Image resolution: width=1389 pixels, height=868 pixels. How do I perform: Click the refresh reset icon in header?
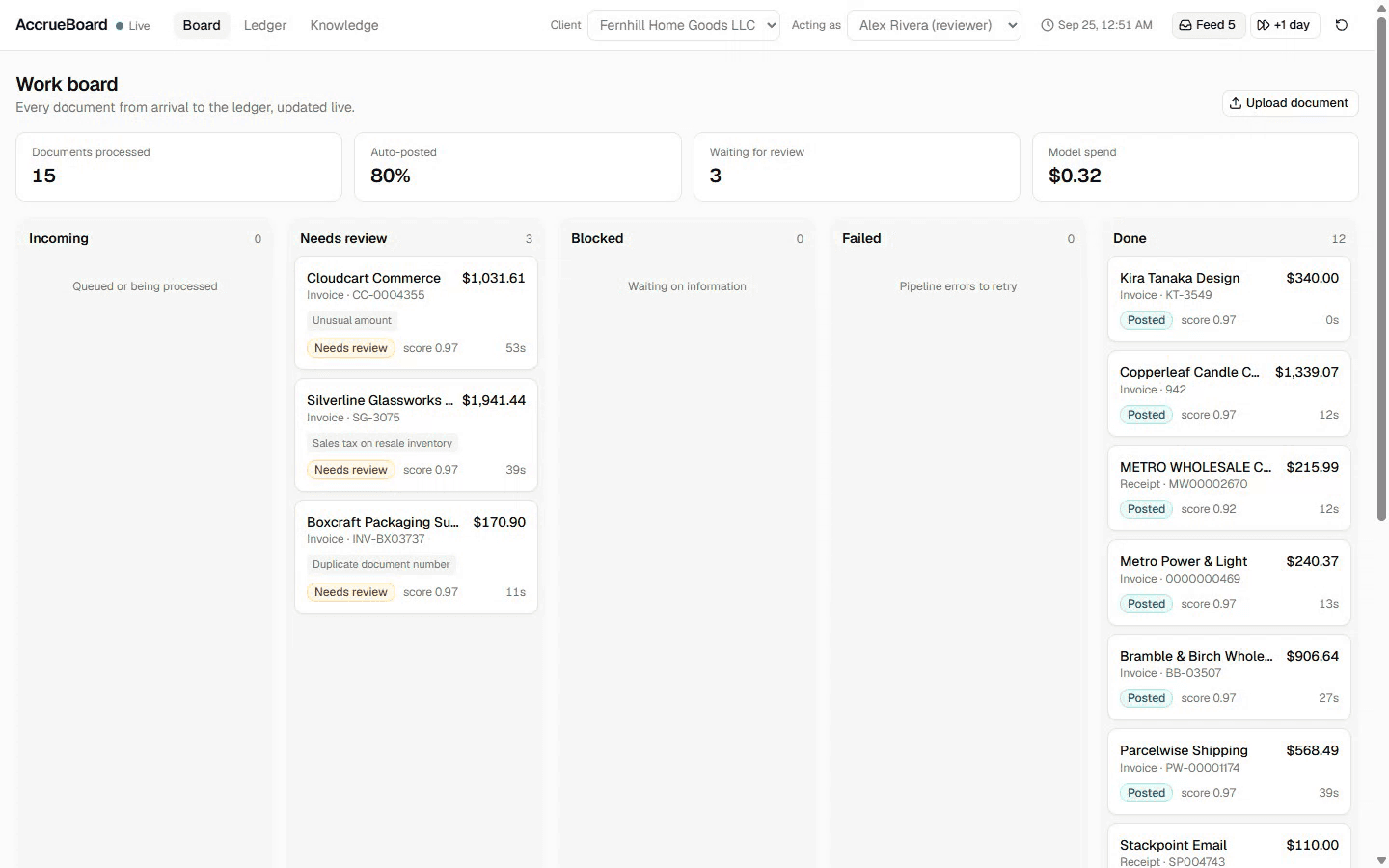[1342, 25]
